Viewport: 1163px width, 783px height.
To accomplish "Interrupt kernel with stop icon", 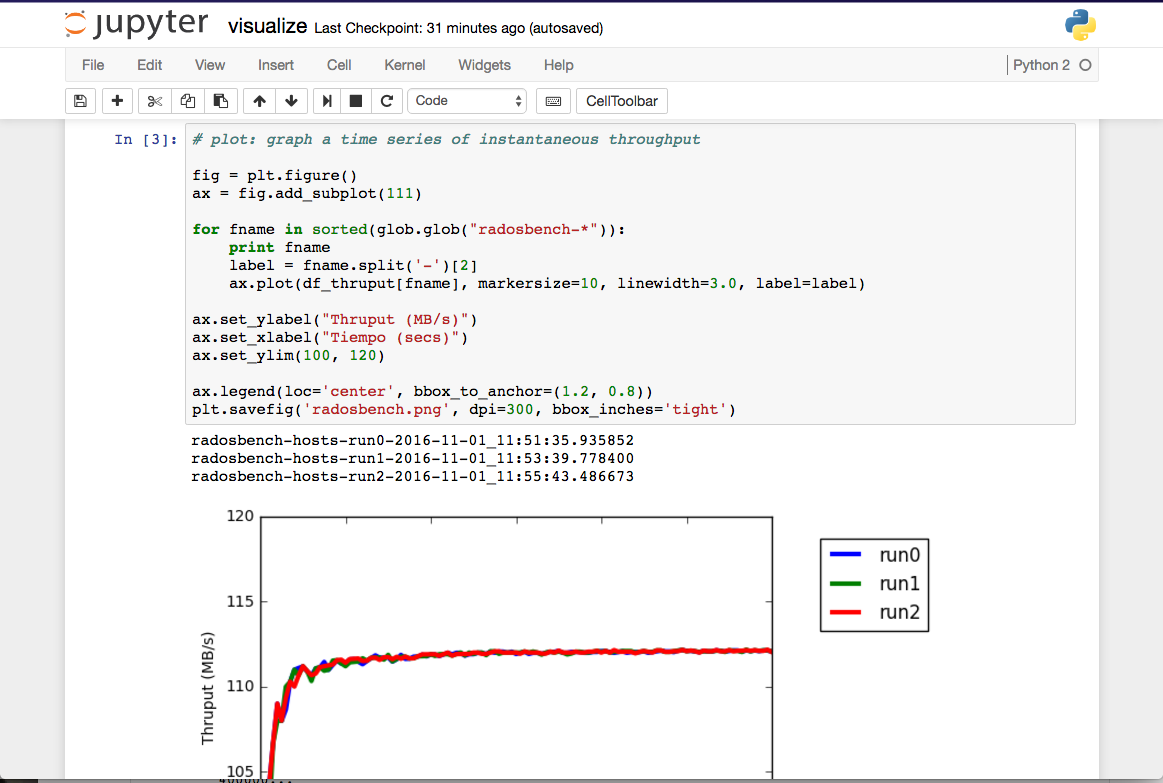I will tap(355, 101).
